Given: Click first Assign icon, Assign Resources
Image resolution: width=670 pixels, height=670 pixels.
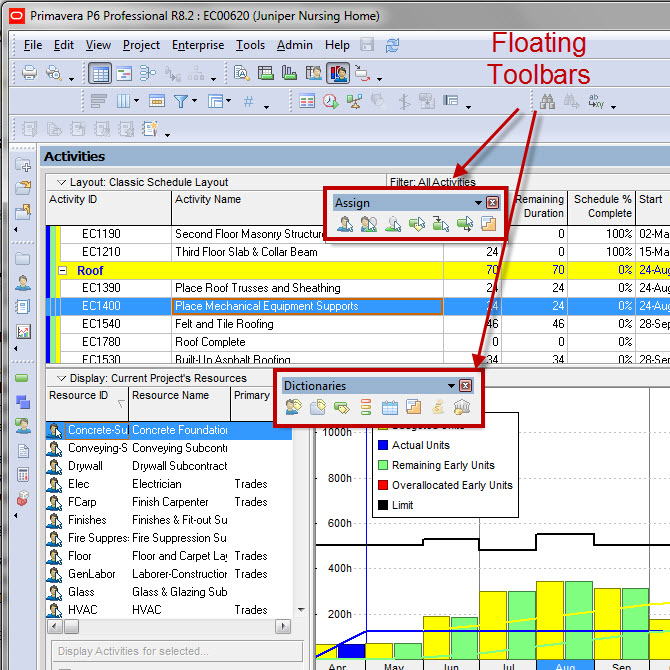Looking at the screenshot, I should coord(344,224).
